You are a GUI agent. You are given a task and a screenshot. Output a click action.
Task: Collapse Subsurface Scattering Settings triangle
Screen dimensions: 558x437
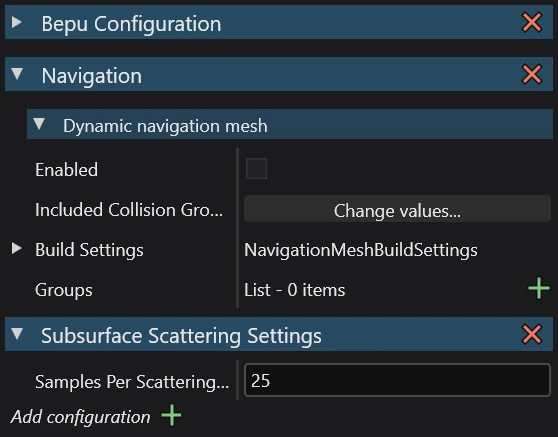[x=17, y=333]
